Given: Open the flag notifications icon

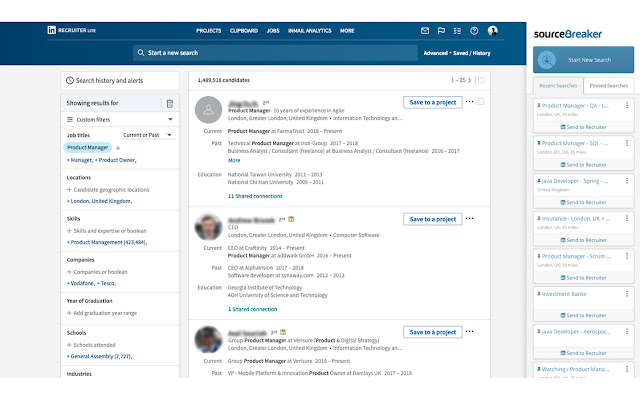Looking at the screenshot, I should (441, 31).
